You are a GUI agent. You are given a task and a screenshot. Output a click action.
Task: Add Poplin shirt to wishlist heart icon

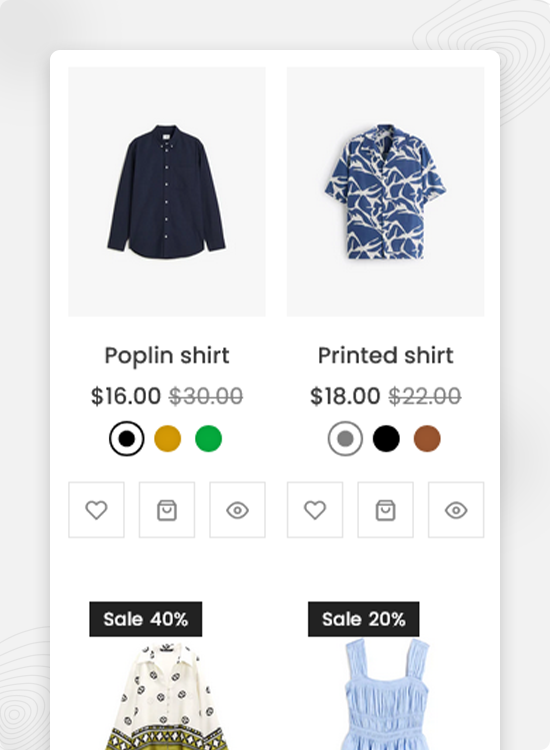point(96,510)
